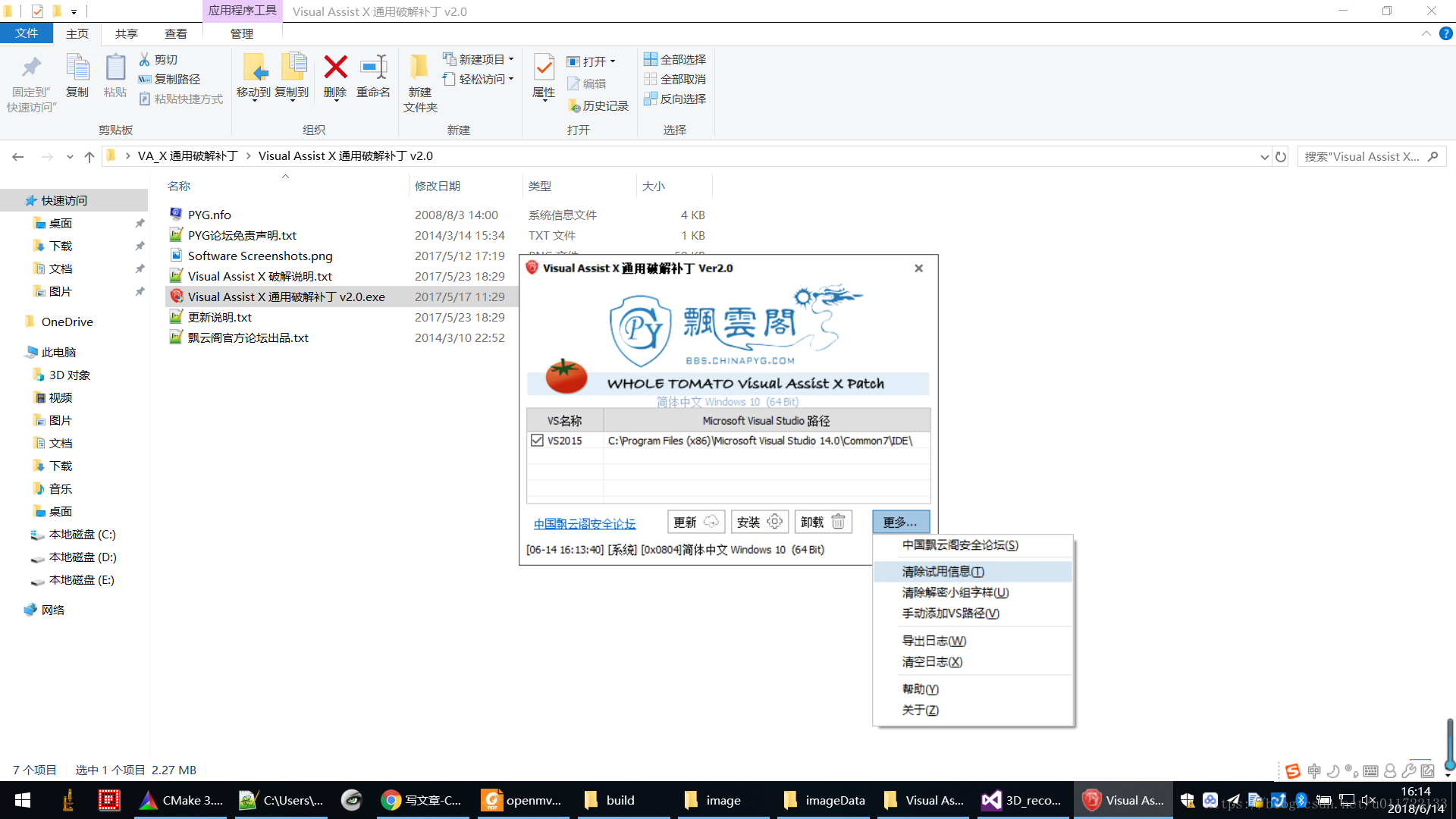
Task: Click the More... button in patch dialog
Action: click(x=900, y=522)
